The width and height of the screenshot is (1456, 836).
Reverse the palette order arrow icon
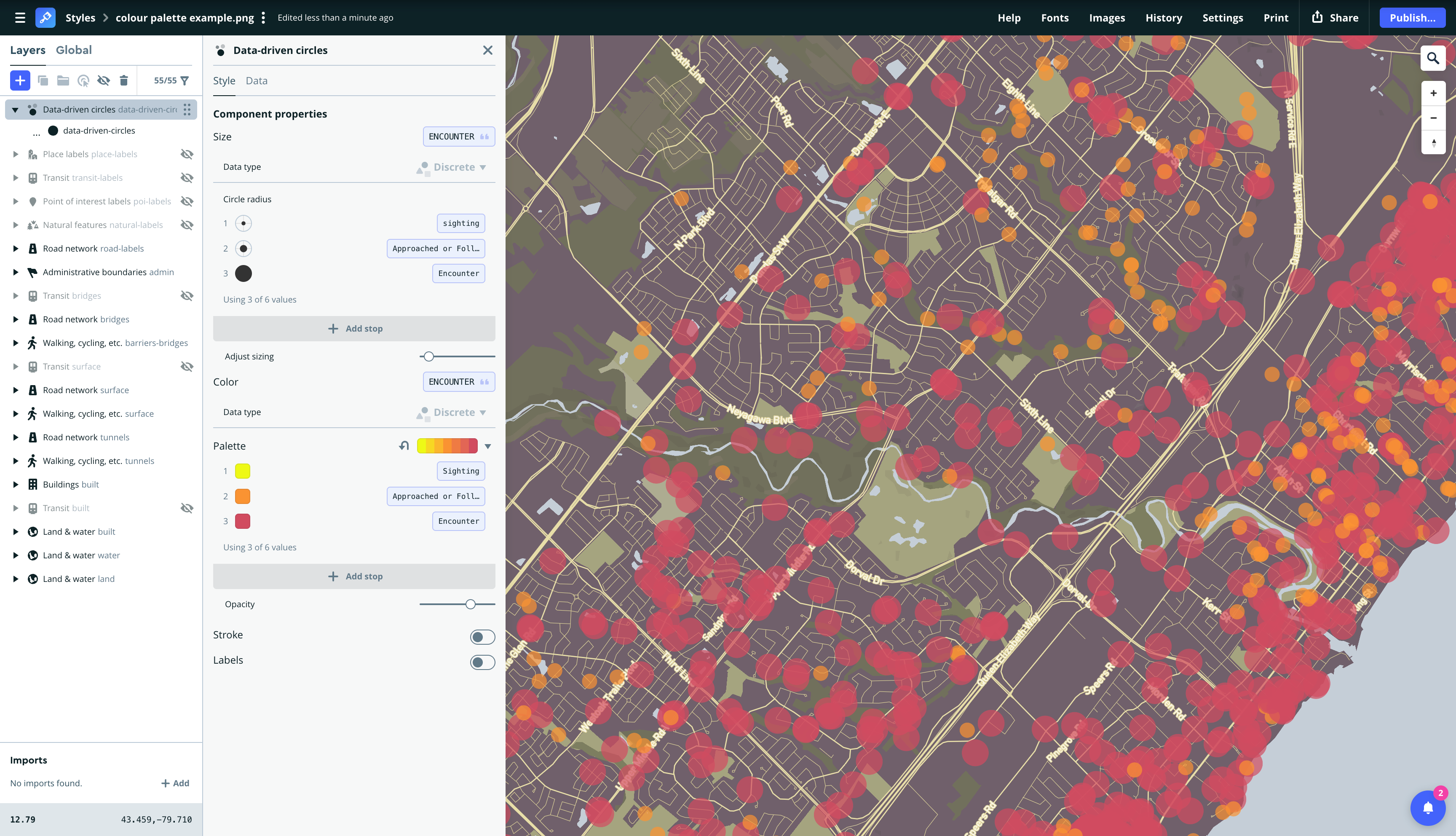point(404,446)
